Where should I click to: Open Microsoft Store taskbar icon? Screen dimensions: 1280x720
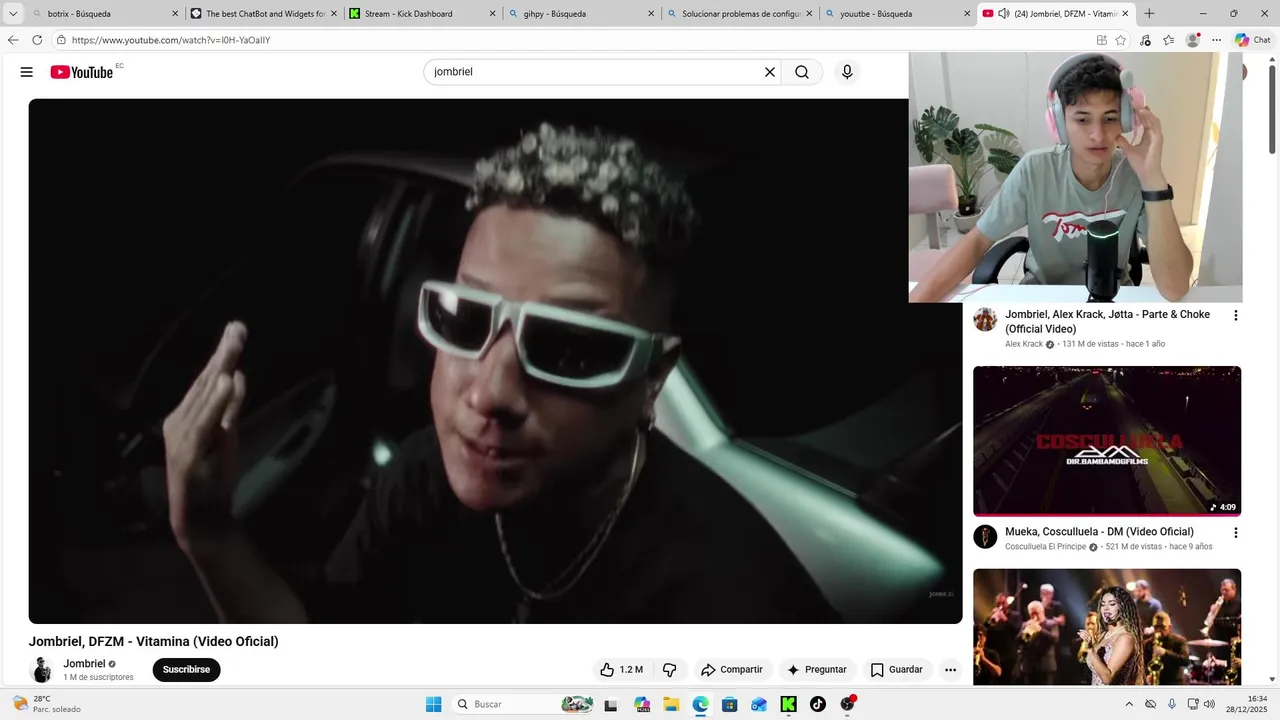729,704
